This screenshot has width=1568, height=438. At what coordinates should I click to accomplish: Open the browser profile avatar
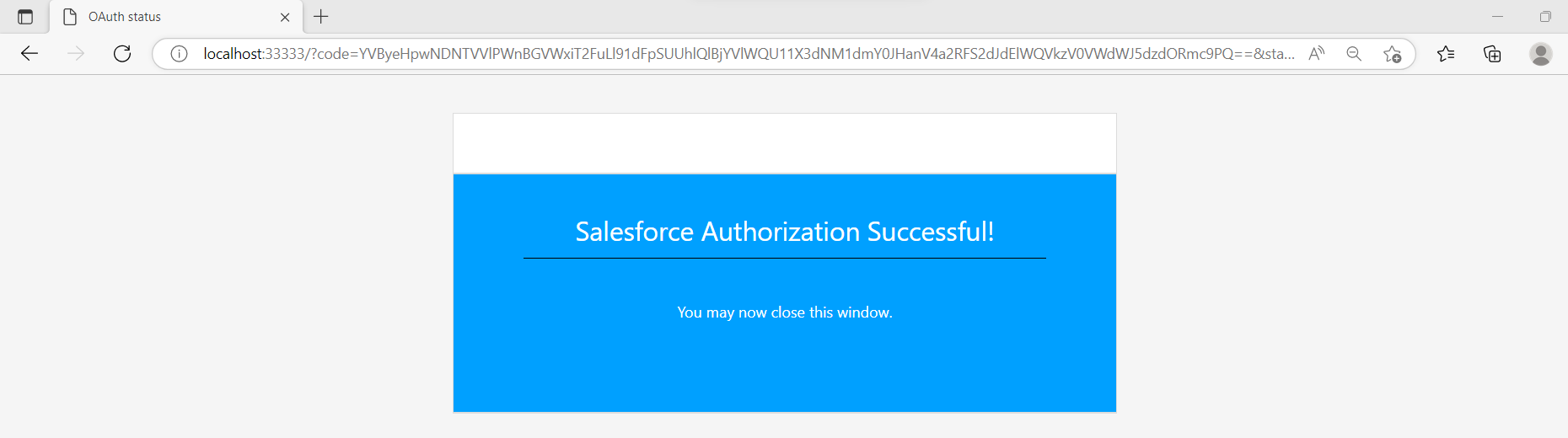coord(1540,54)
